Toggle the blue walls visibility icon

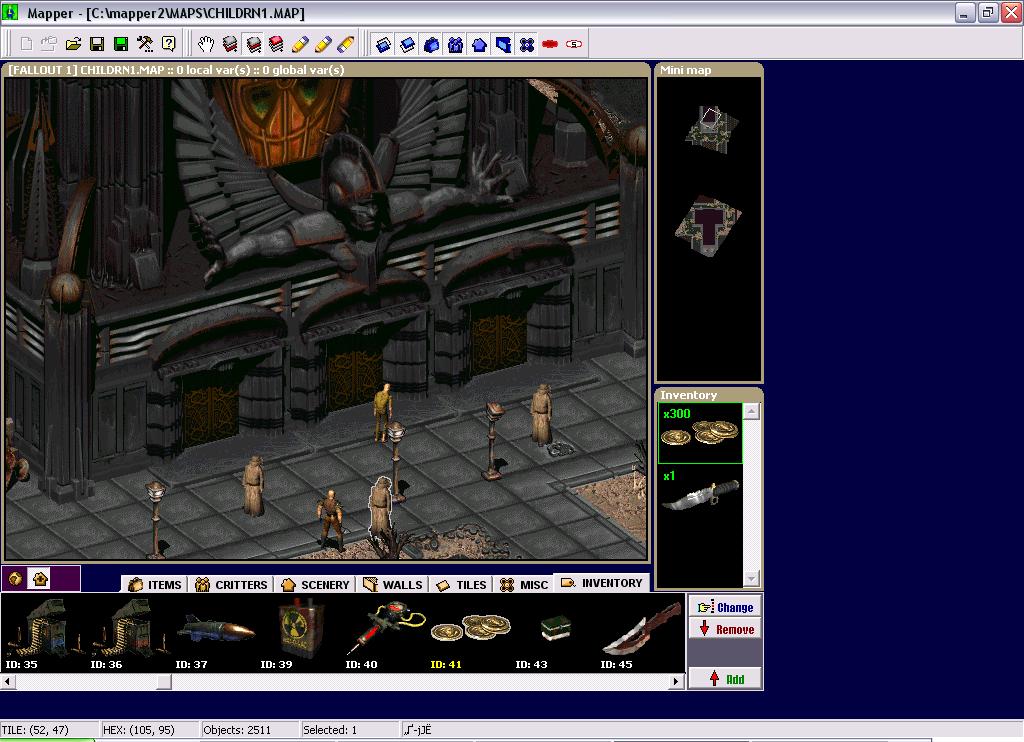pyautogui.click(x=503, y=44)
